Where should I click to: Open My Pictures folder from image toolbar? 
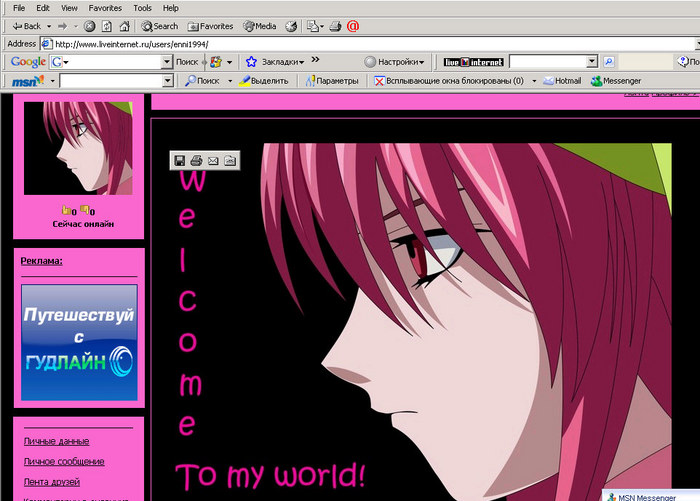point(230,161)
